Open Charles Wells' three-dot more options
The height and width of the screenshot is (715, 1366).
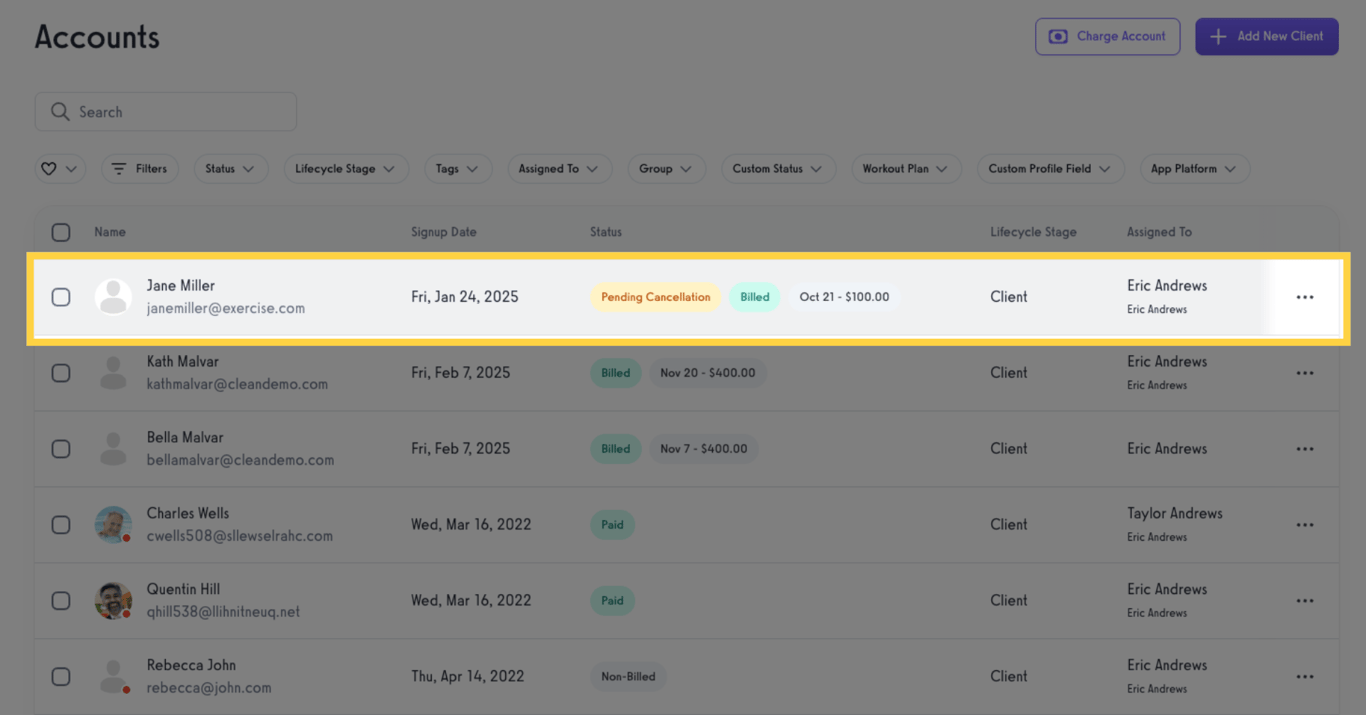click(1304, 525)
